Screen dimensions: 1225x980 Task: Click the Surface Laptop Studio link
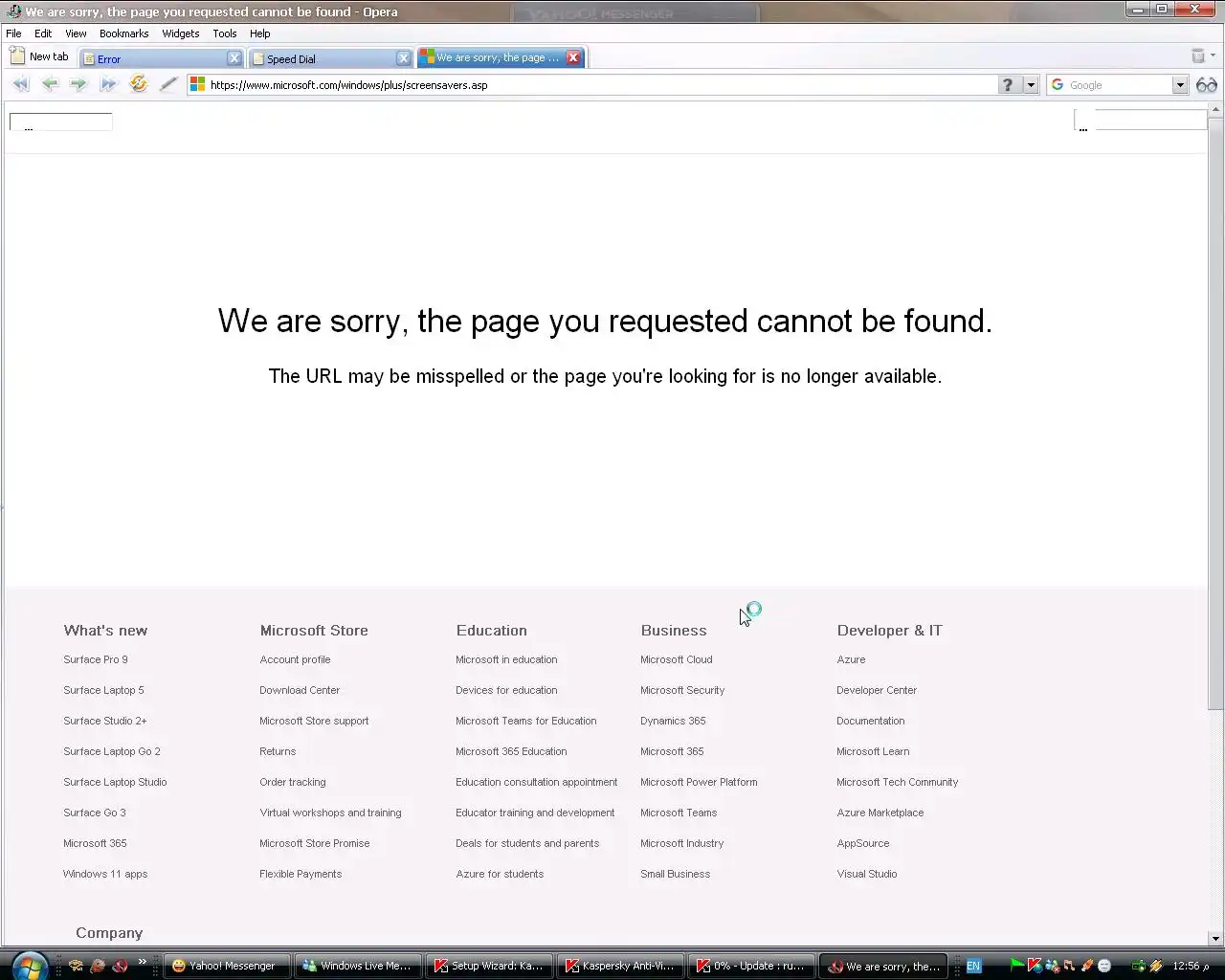115,782
